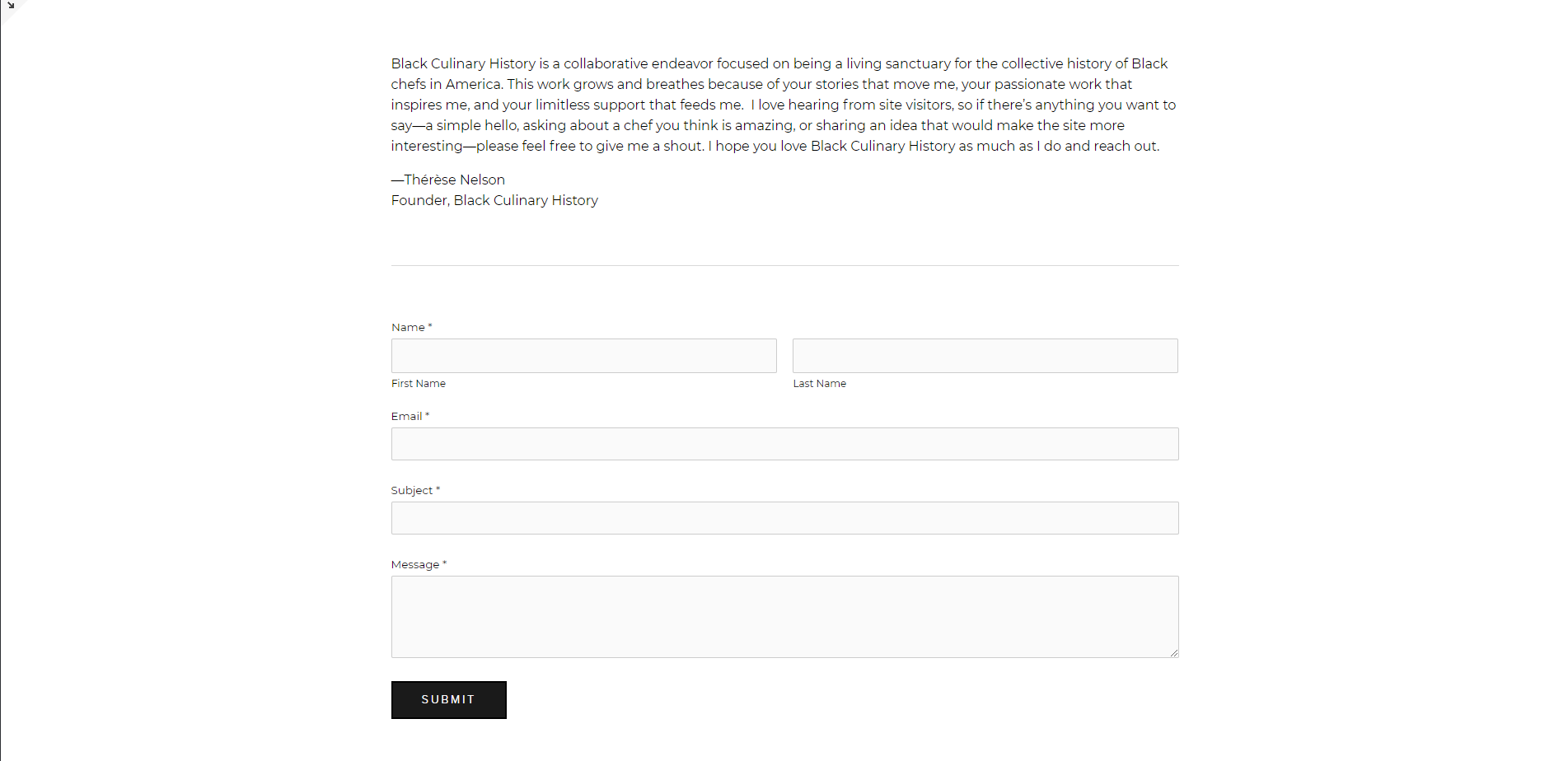Click the 'Subject *' field label

coord(415,490)
